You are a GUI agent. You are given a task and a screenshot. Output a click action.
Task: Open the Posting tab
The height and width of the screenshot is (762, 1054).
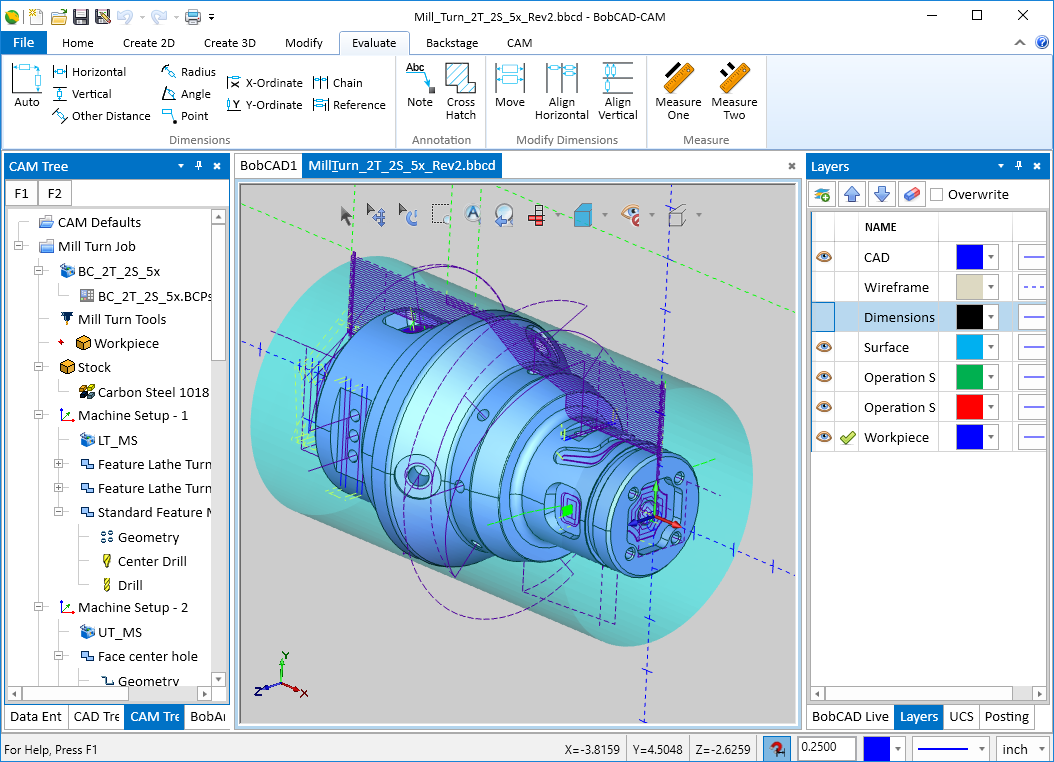pyautogui.click(x=1006, y=716)
